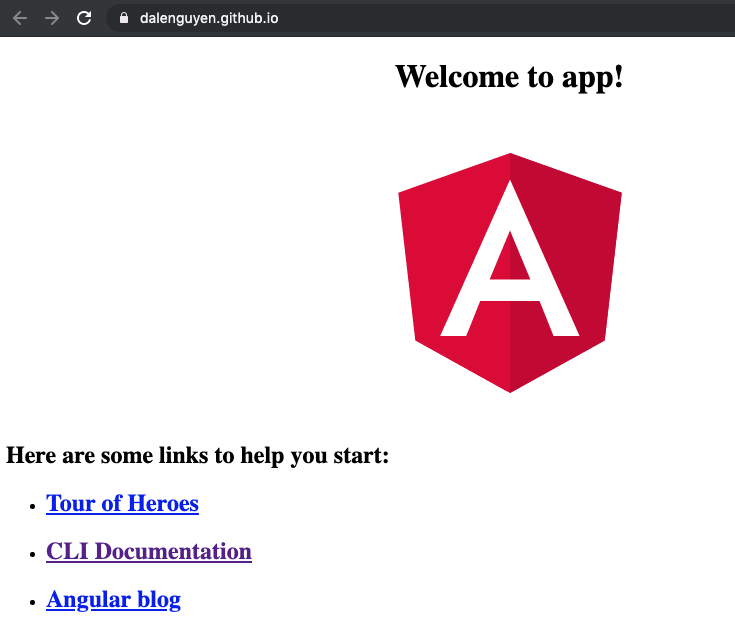Select the bullet beside Angular blog
The height and width of the screenshot is (641, 735).
[32, 602]
